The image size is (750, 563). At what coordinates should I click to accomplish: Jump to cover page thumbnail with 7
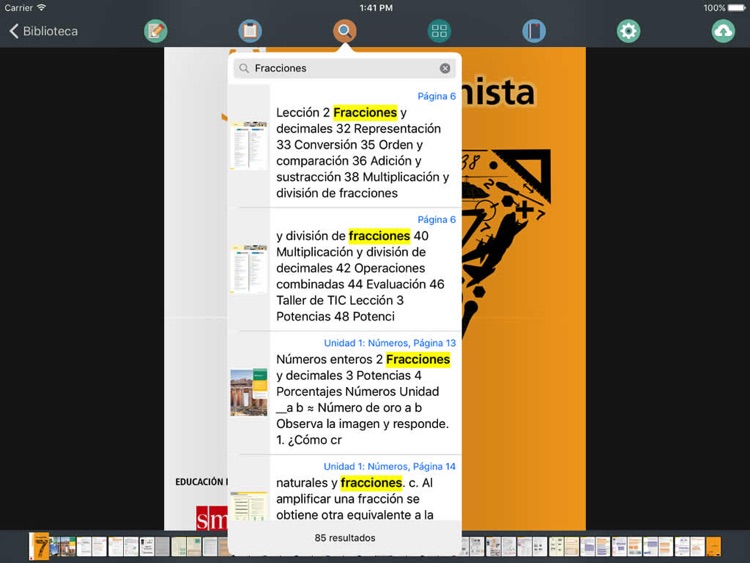(39, 546)
